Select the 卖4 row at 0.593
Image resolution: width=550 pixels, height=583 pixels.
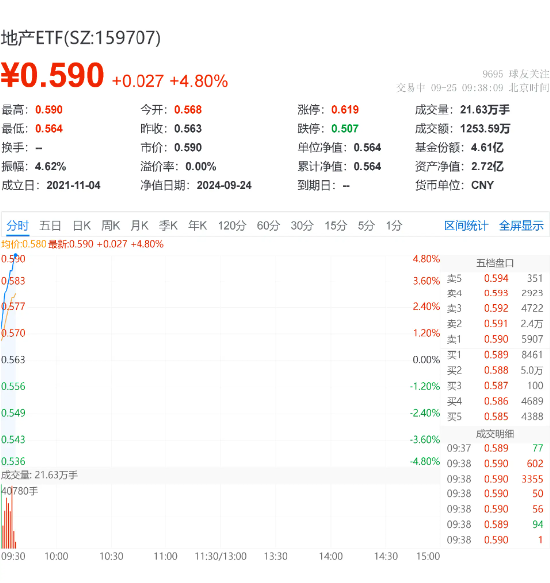[x=495, y=293]
